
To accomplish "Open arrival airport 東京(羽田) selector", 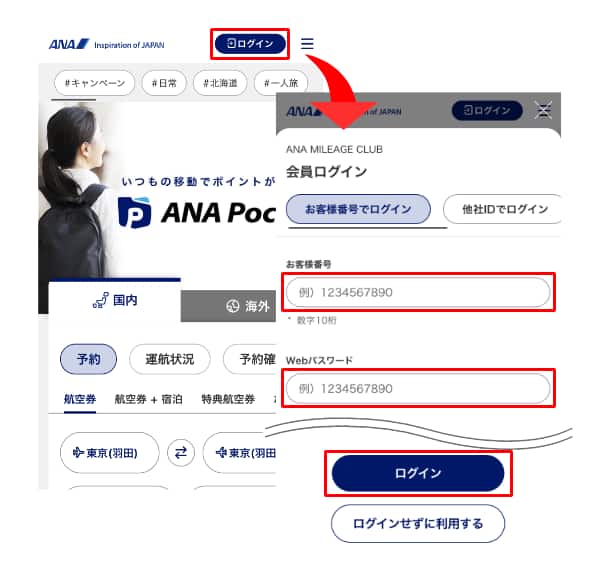I will pyautogui.click(x=240, y=453).
